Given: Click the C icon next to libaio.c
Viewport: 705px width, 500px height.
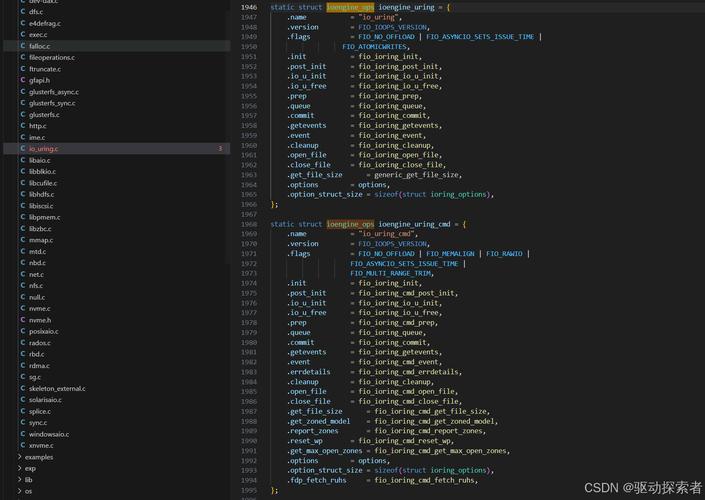Looking at the screenshot, I should coord(22,160).
